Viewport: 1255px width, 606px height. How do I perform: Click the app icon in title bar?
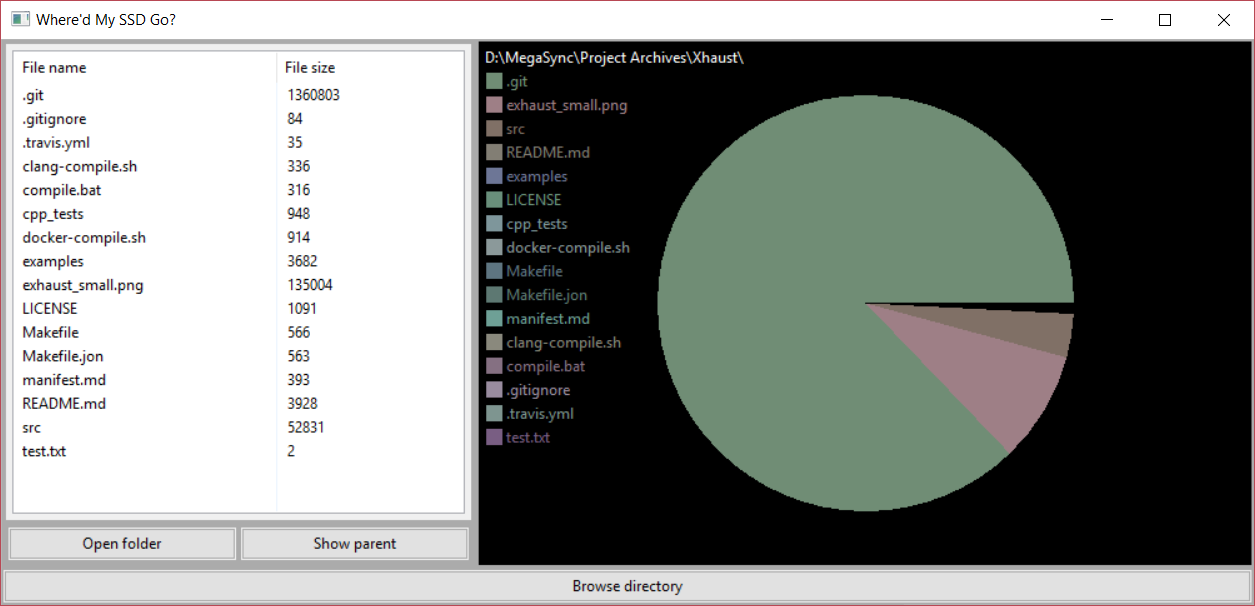coord(19,19)
